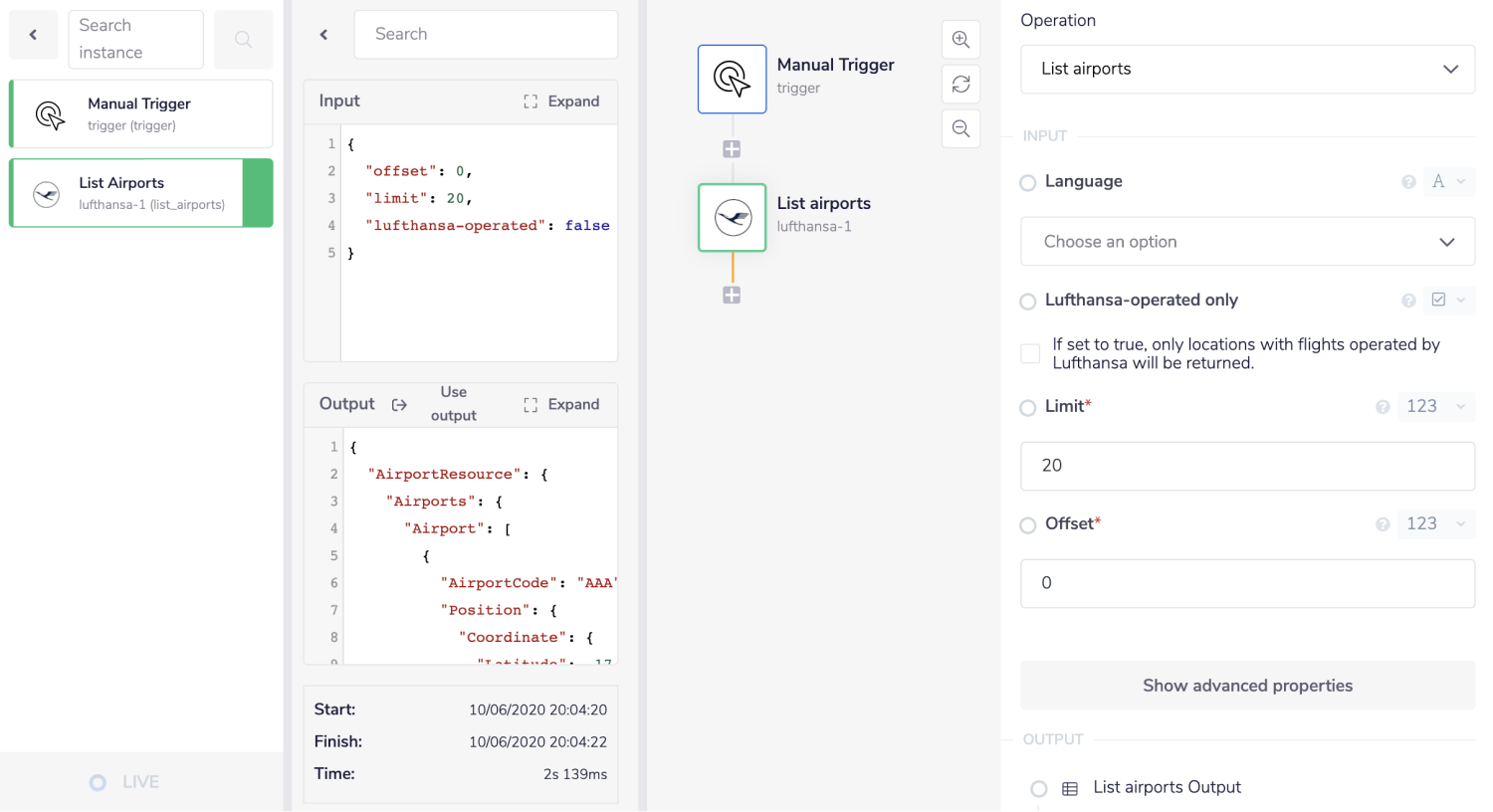Open the Limit 123 type selector dropdown
1493x812 pixels.
coord(1435,407)
